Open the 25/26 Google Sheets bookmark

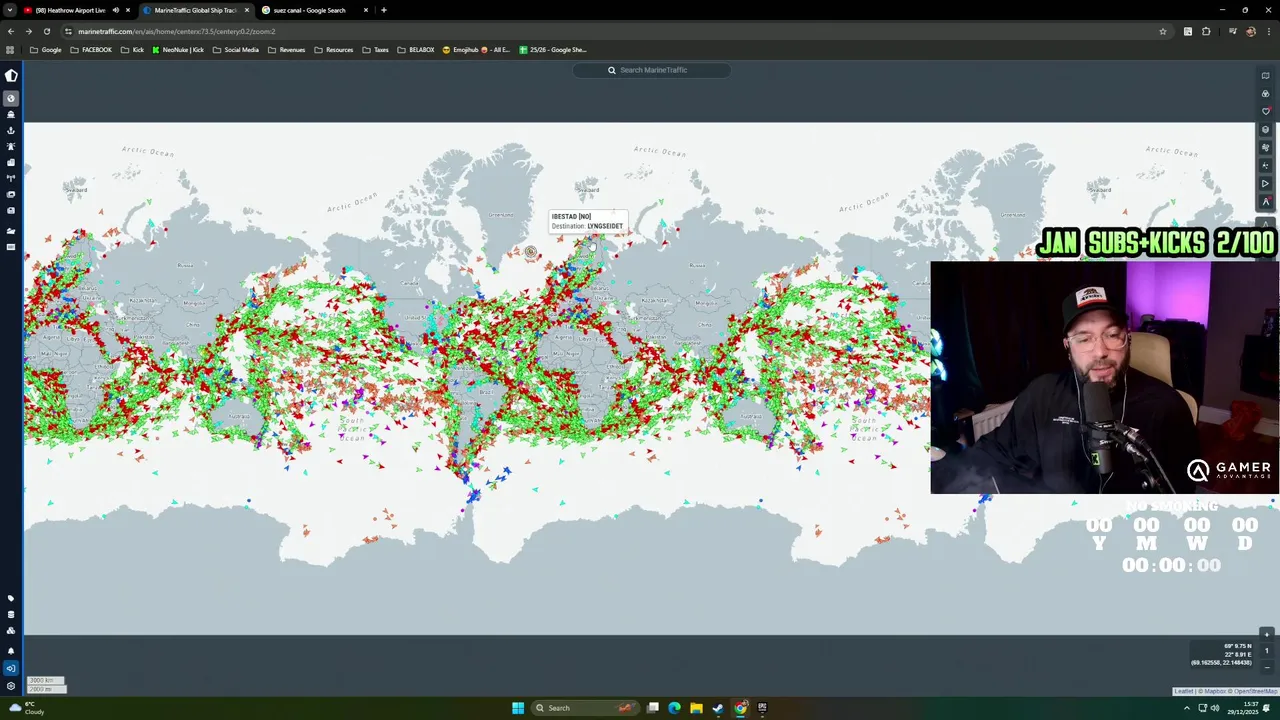(x=553, y=50)
